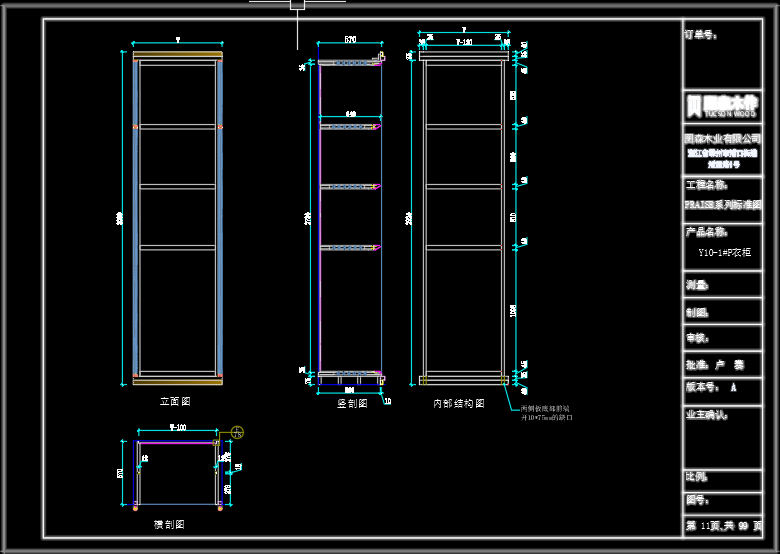Click the 内部结构图 drawing label

(x=459, y=403)
